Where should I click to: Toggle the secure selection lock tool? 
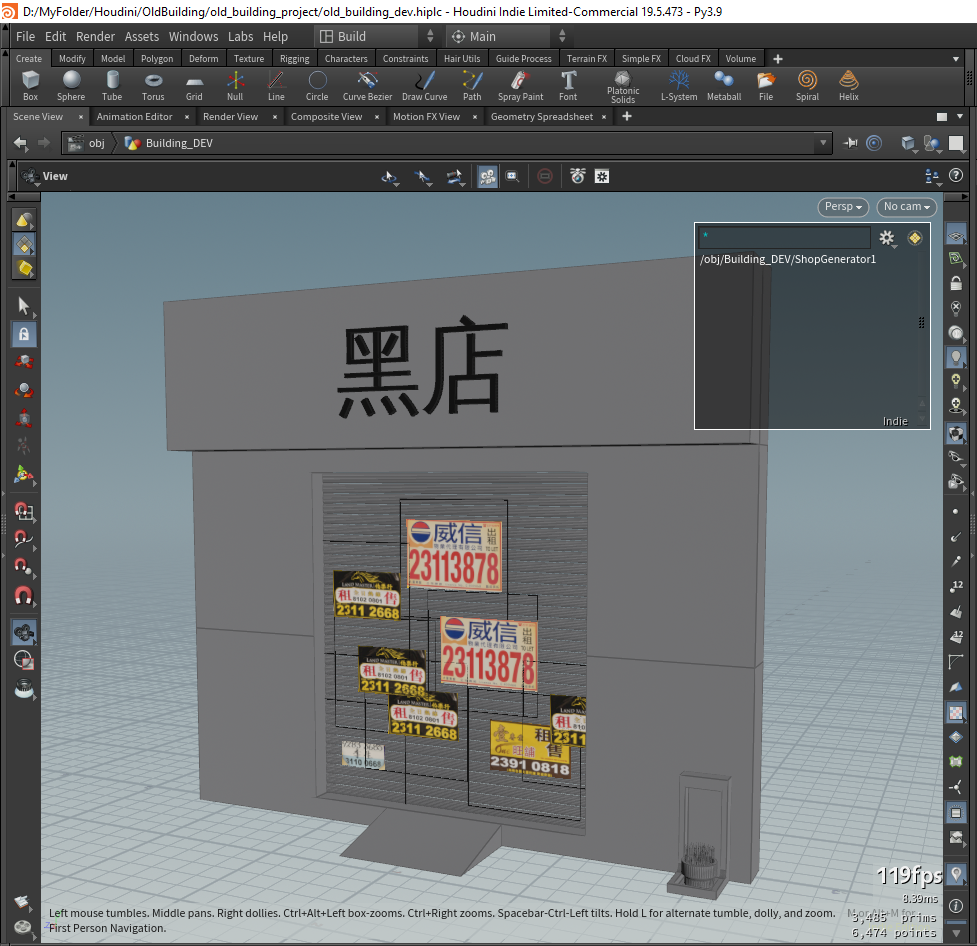coord(24,335)
